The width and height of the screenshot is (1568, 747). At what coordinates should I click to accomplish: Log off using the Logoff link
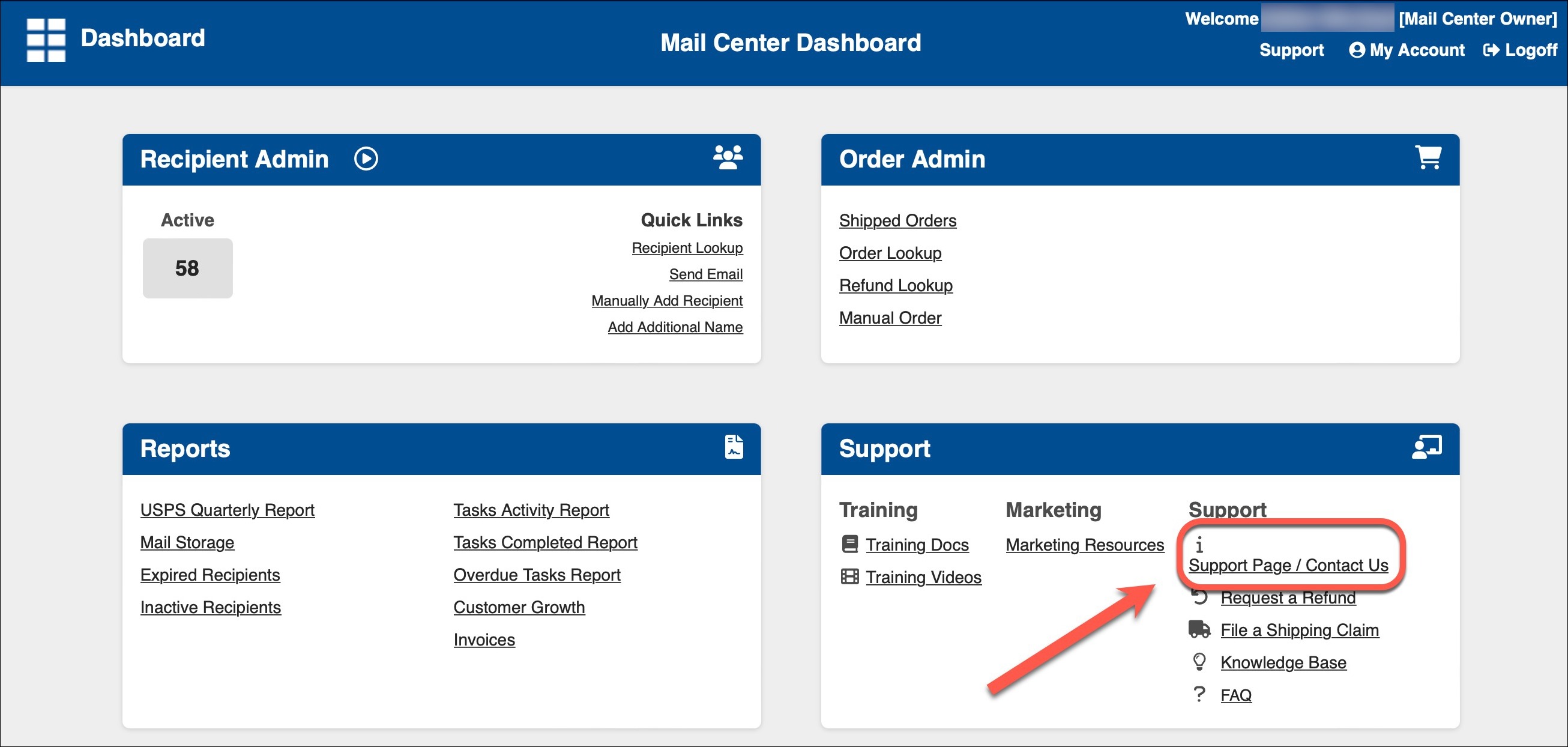(1520, 50)
